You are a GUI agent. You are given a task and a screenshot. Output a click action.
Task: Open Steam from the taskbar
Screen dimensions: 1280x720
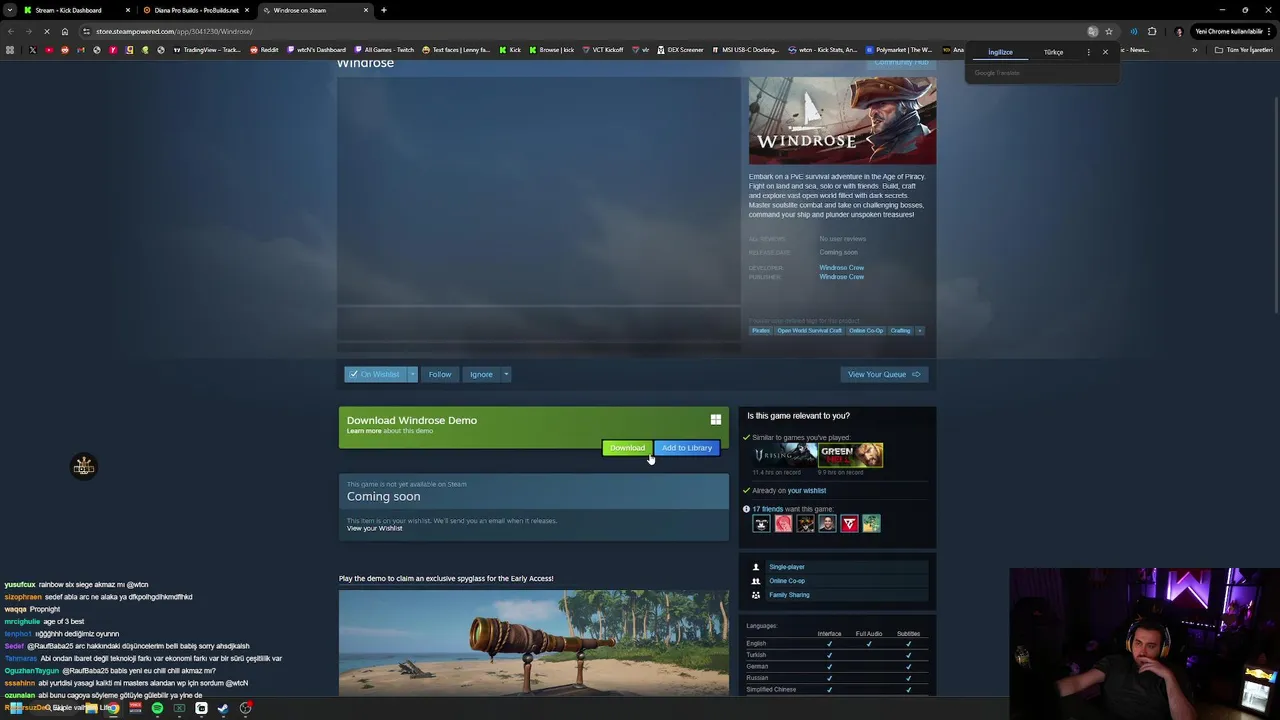pyautogui.click(x=223, y=708)
